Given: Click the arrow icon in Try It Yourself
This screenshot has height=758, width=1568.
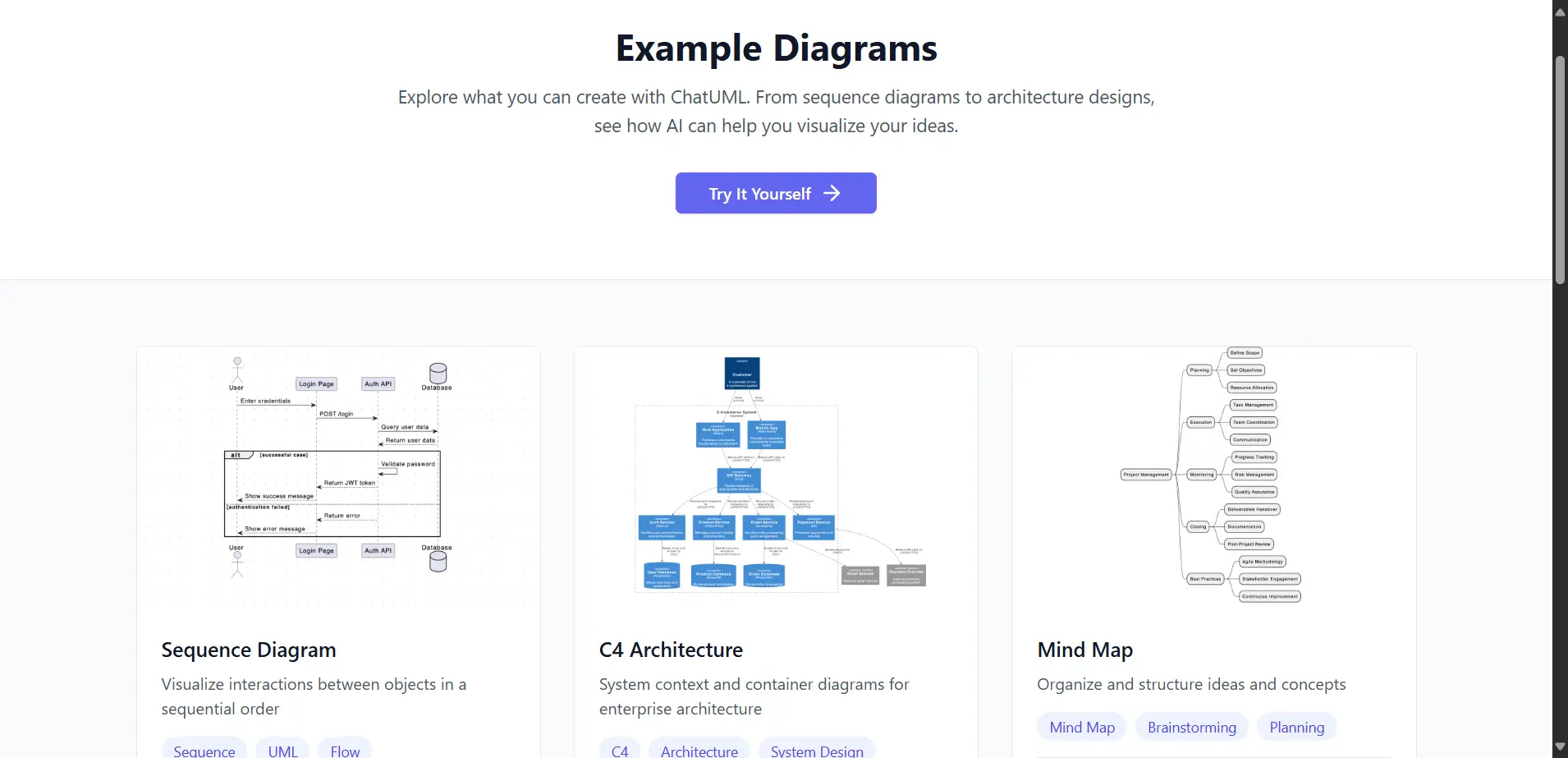Looking at the screenshot, I should 832,193.
